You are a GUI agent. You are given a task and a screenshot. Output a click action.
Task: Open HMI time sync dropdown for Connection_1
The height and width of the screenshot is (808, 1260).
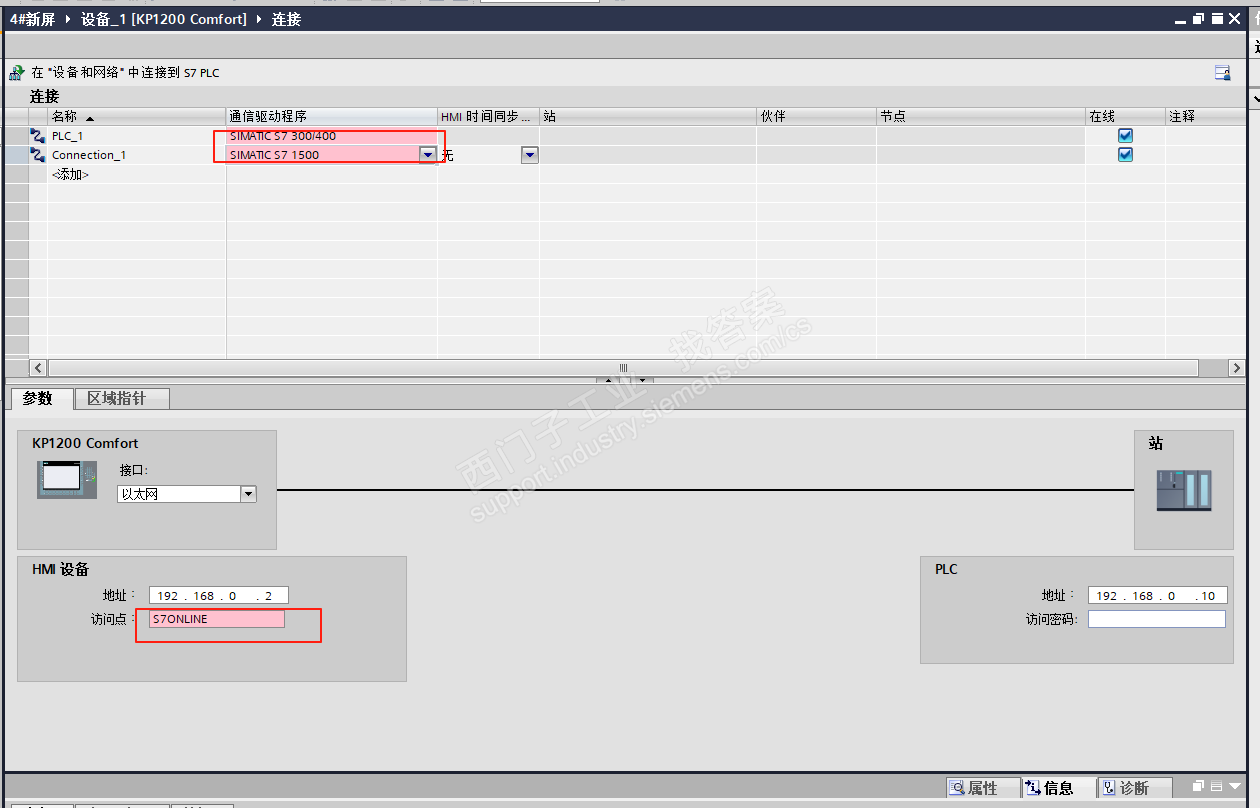[530, 155]
